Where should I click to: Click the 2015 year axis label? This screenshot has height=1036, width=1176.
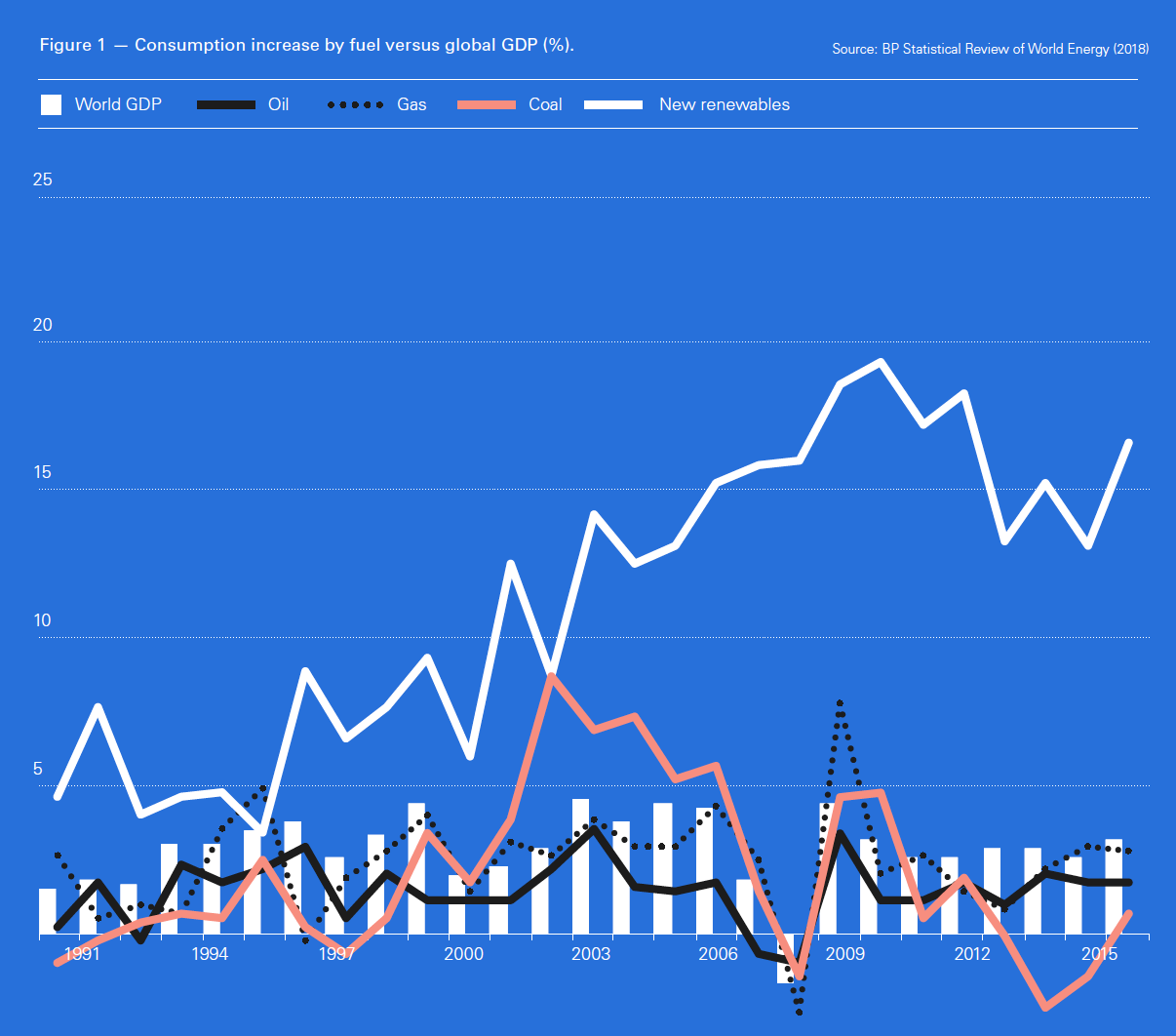click(x=1099, y=954)
